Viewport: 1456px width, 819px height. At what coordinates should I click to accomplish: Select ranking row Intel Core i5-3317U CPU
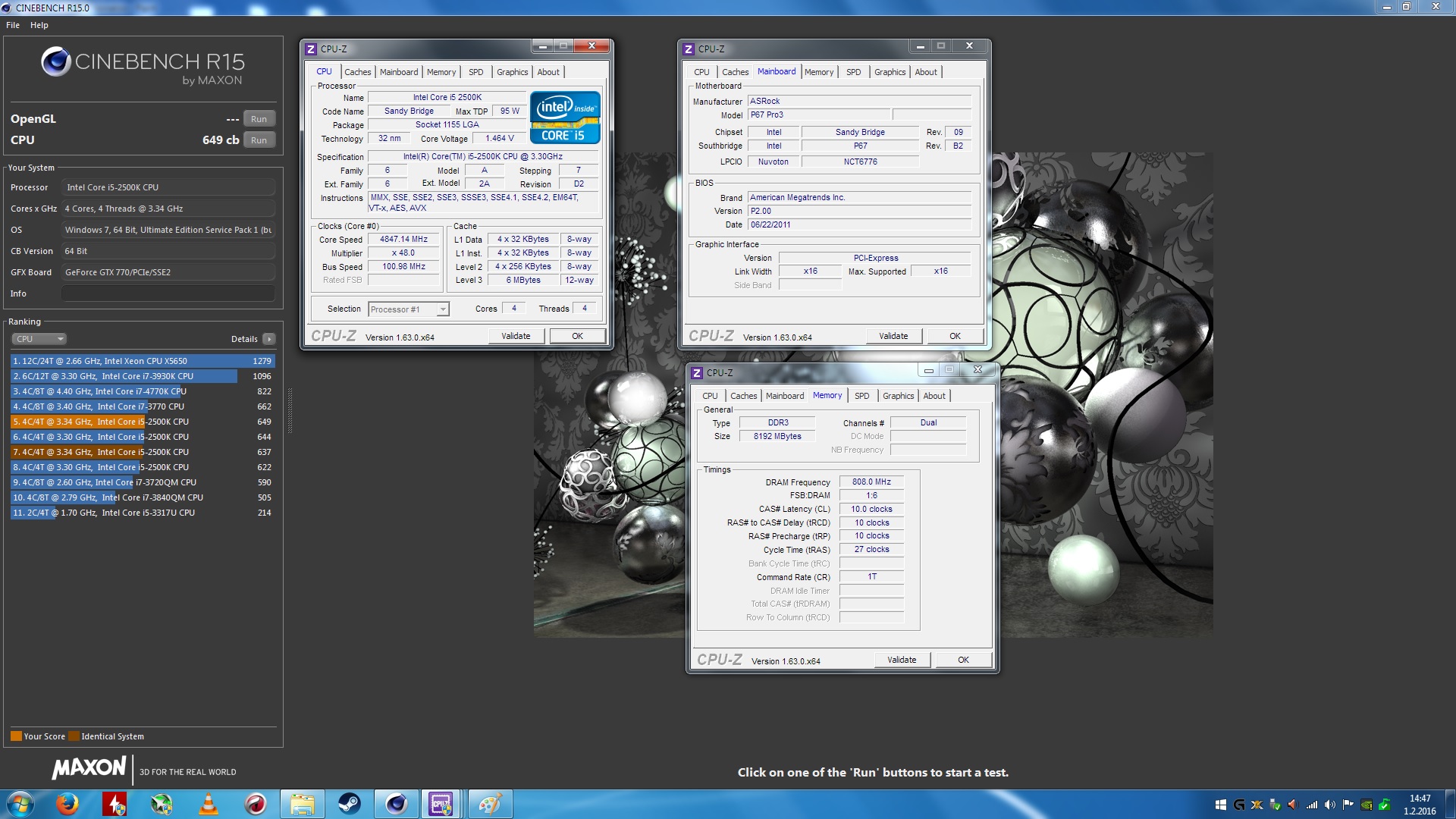pos(143,513)
